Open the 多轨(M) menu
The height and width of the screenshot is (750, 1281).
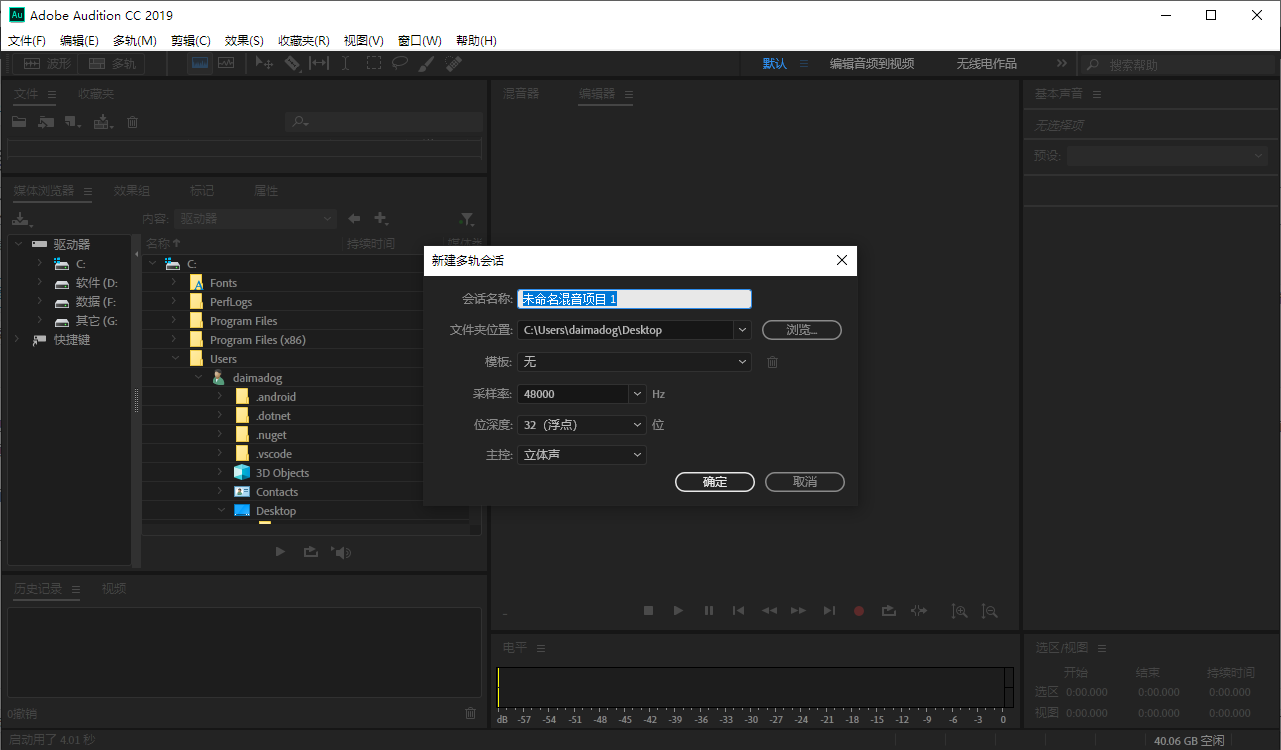135,41
